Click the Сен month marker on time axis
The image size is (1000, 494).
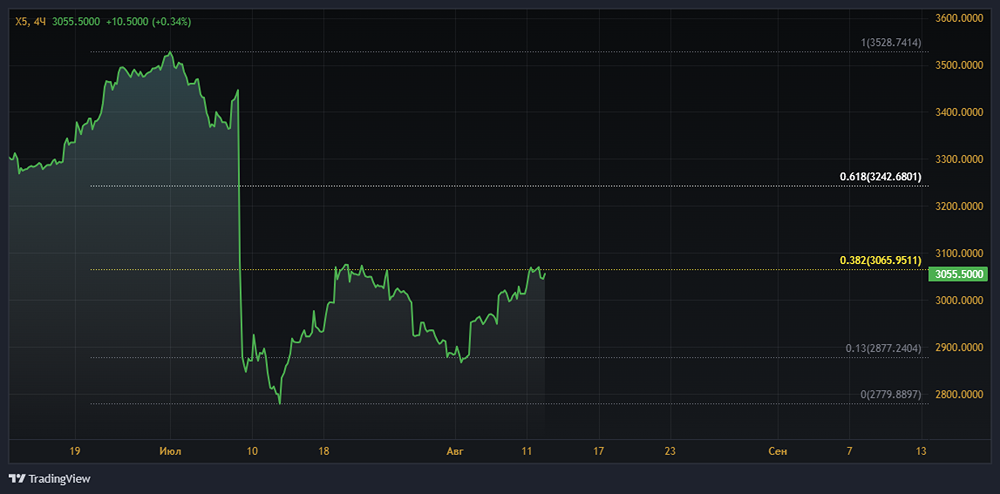coord(778,452)
